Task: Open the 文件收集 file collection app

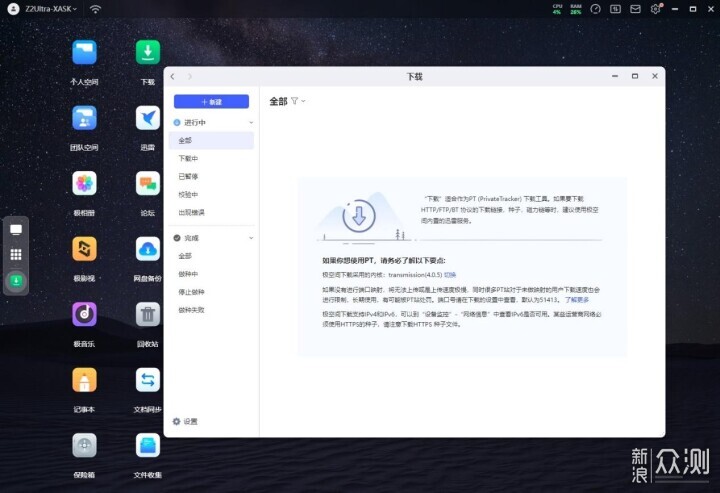Action: [x=148, y=445]
